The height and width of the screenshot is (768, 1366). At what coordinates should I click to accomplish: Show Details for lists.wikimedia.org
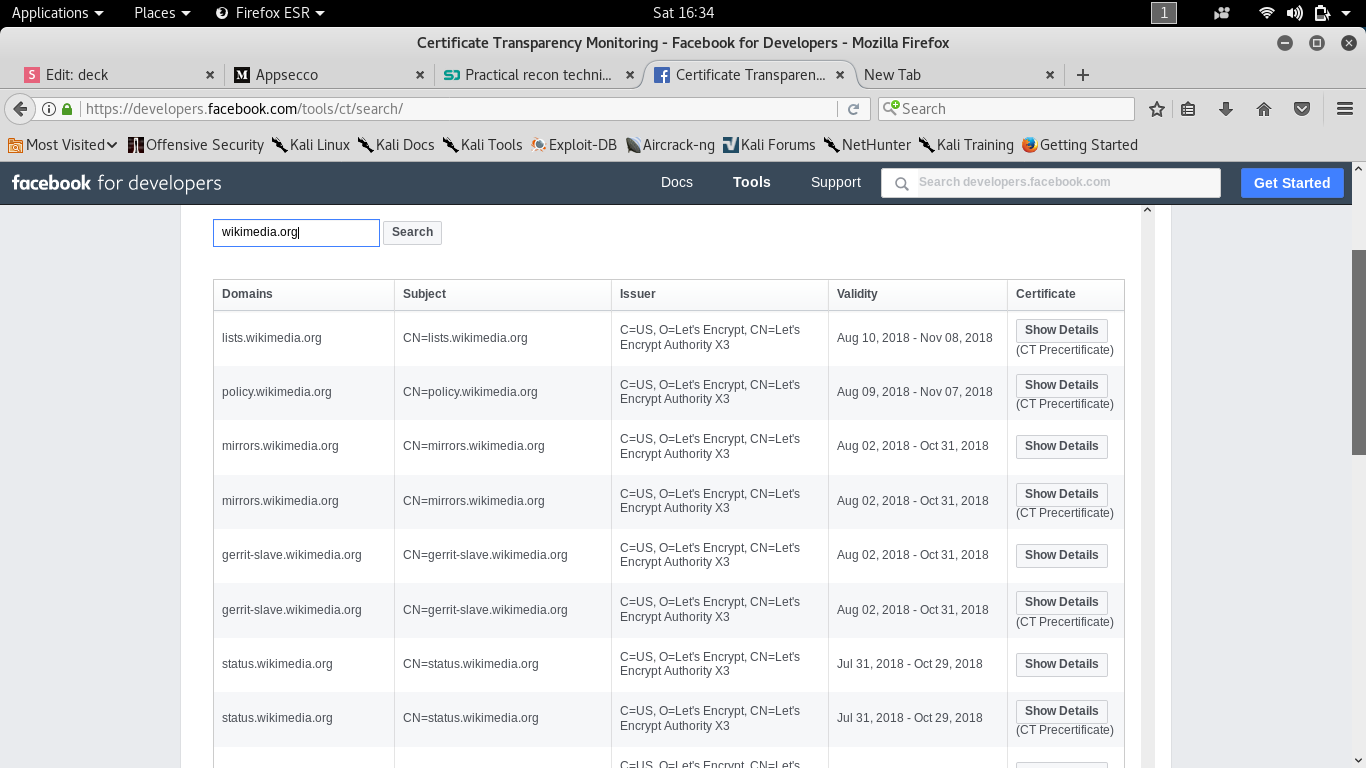tap(1061, 330)
